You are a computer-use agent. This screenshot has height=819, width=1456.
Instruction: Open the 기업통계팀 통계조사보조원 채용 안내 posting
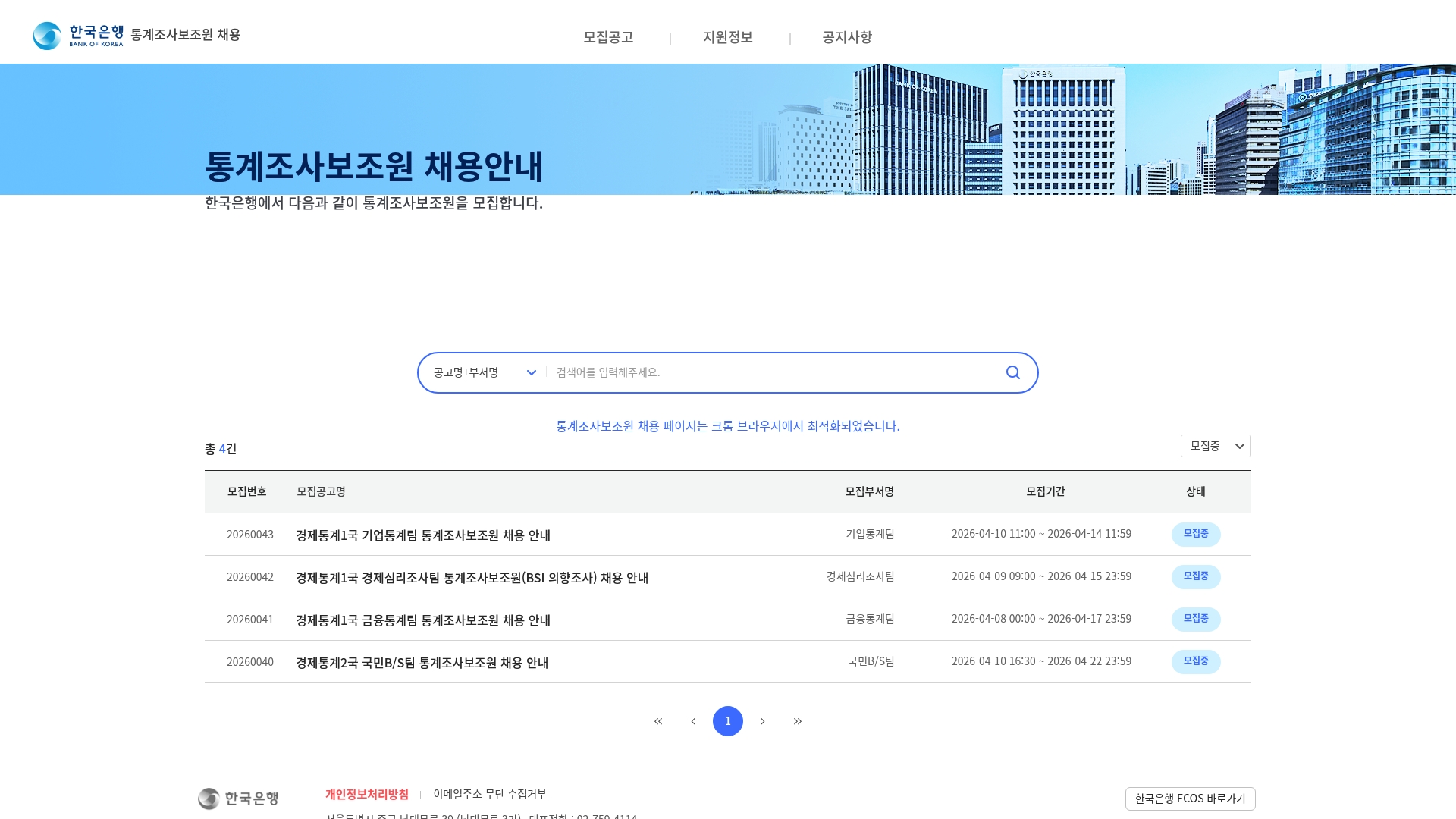(x=423, y=535)
